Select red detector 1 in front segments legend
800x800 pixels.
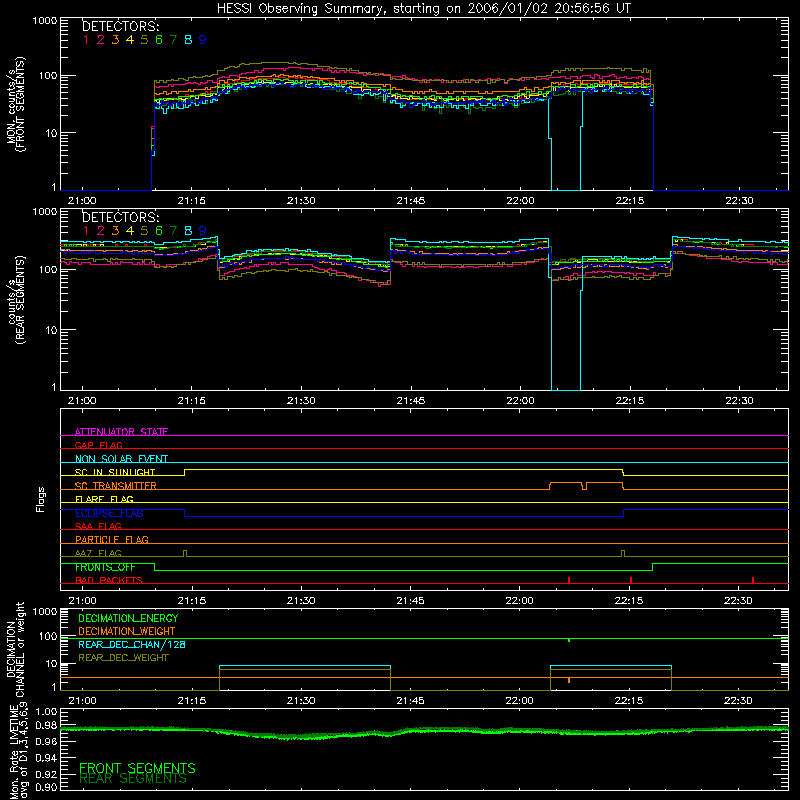pyautogui.click(x=86, y=40)
